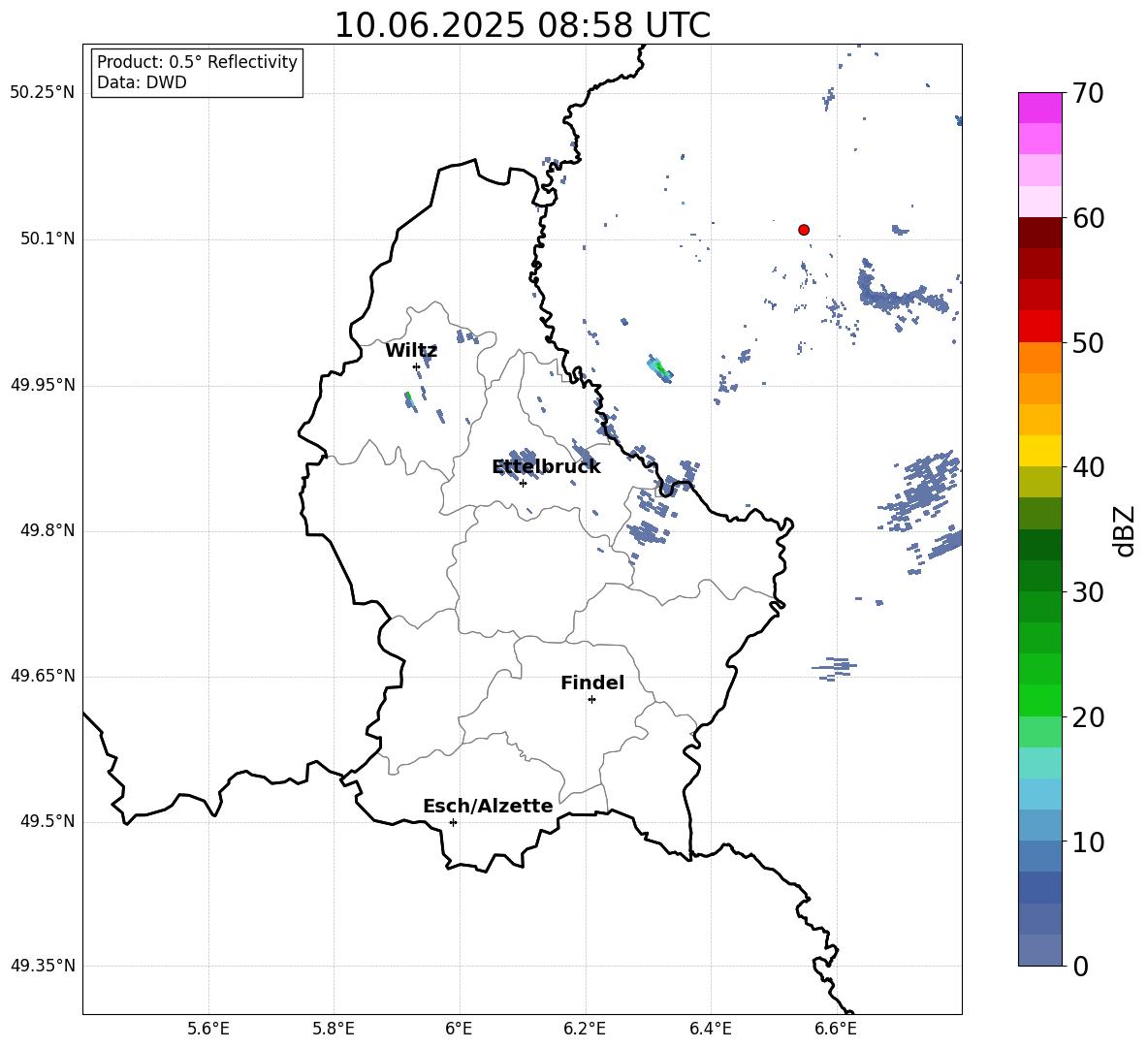Viewport: 1148px width, 1048px height.
Task: Select the Ettelbruck city label
Action: (546, 466)
